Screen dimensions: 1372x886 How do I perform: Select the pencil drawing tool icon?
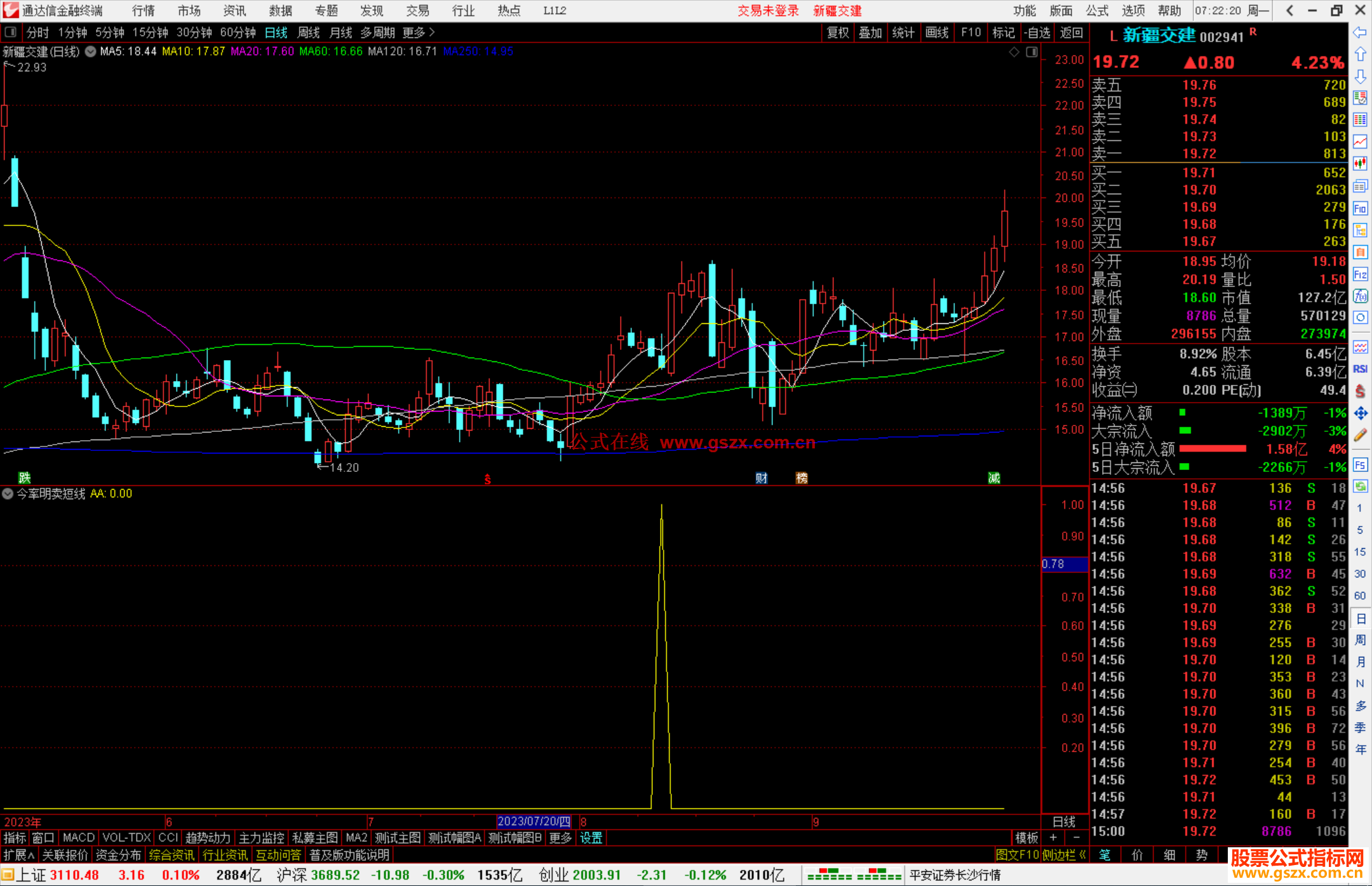[1360, 435]
